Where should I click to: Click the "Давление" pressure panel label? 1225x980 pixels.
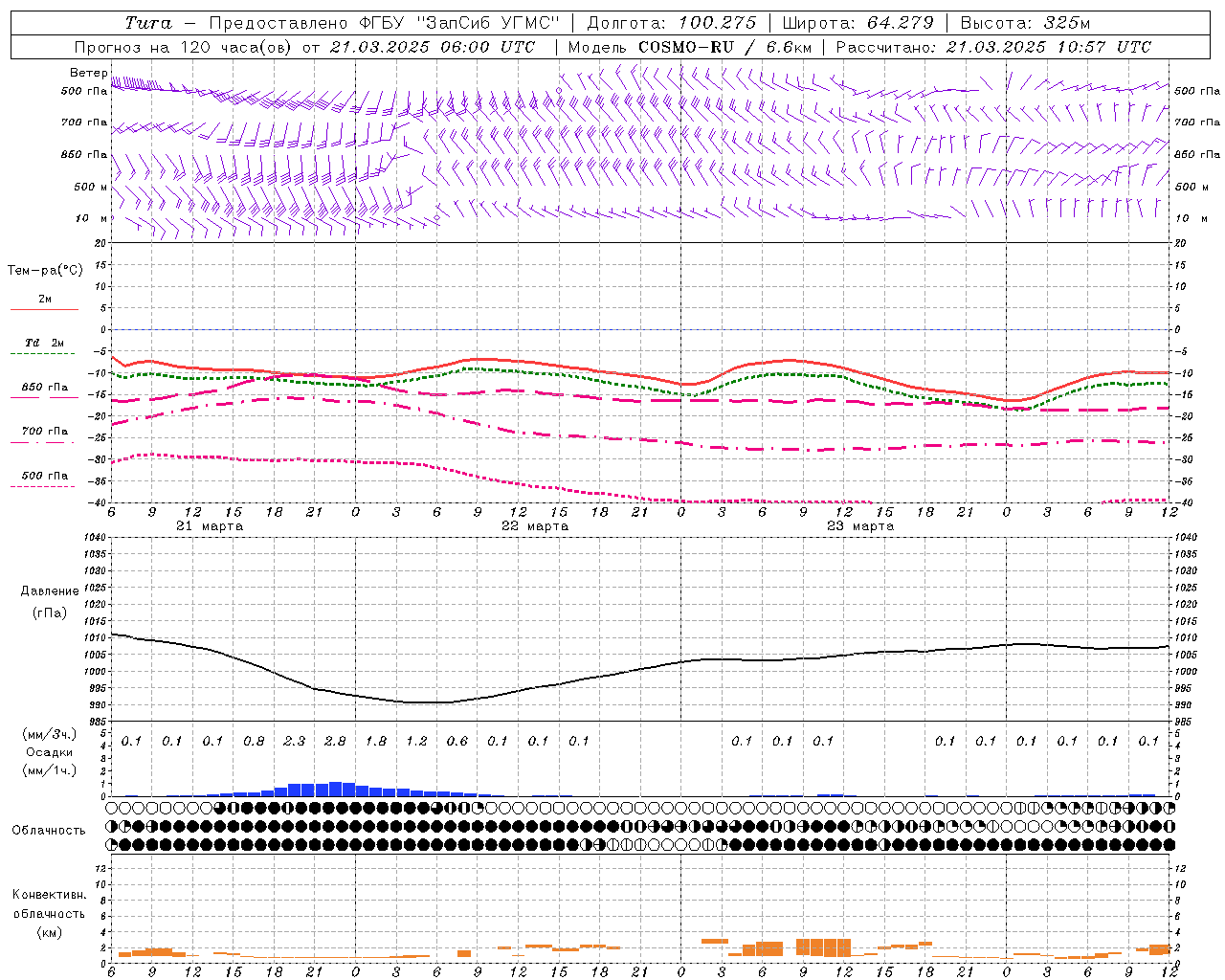click(50, 591)
